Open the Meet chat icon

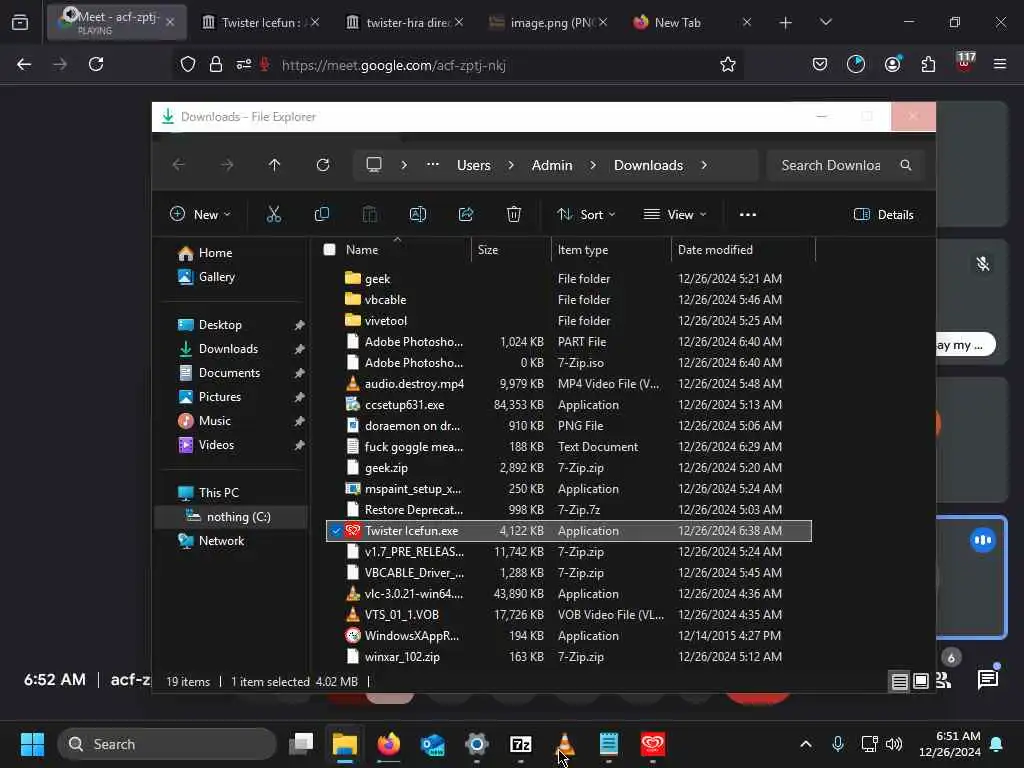pyautogui.click(x=987, y=680)
